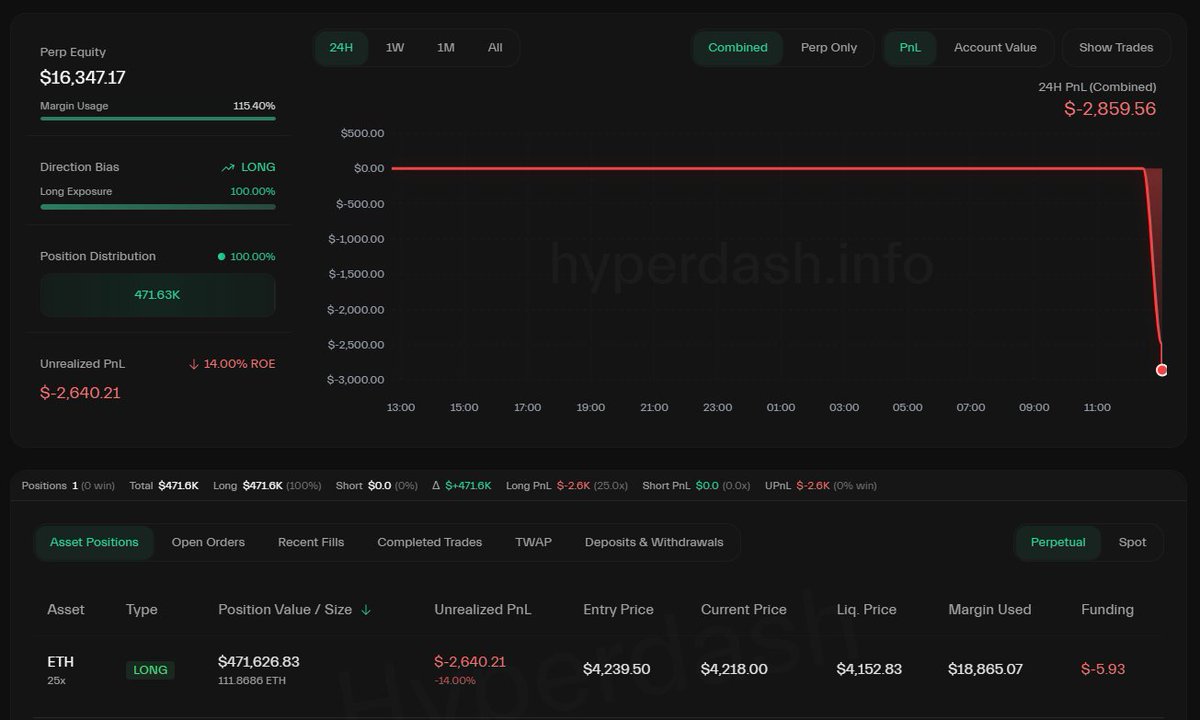Viewport: 1200px width, 720px height.
Task: Sort by Unrealized PnL column header
Action: pyautogui.click(x=483, y=609)
